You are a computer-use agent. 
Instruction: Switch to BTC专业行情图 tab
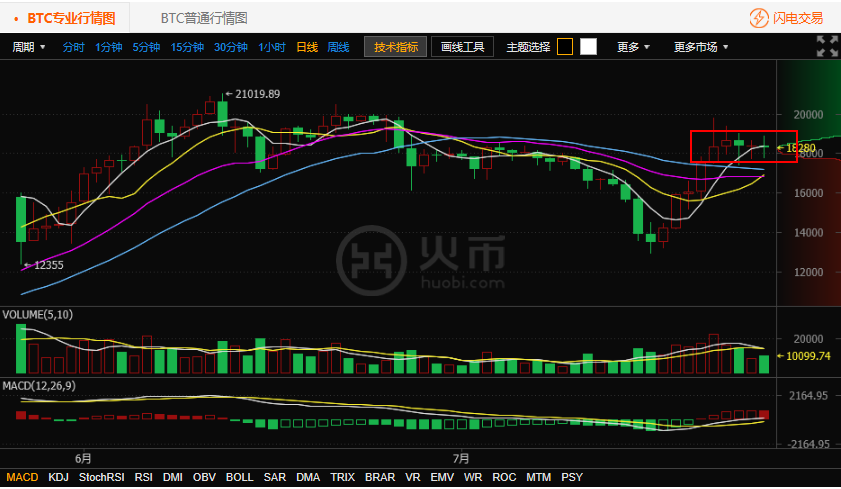click(x=70, y=18)
